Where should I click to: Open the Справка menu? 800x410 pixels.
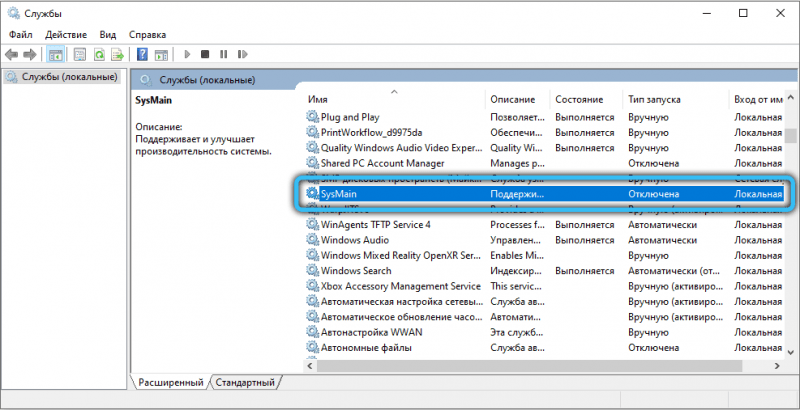pos(147,35)
